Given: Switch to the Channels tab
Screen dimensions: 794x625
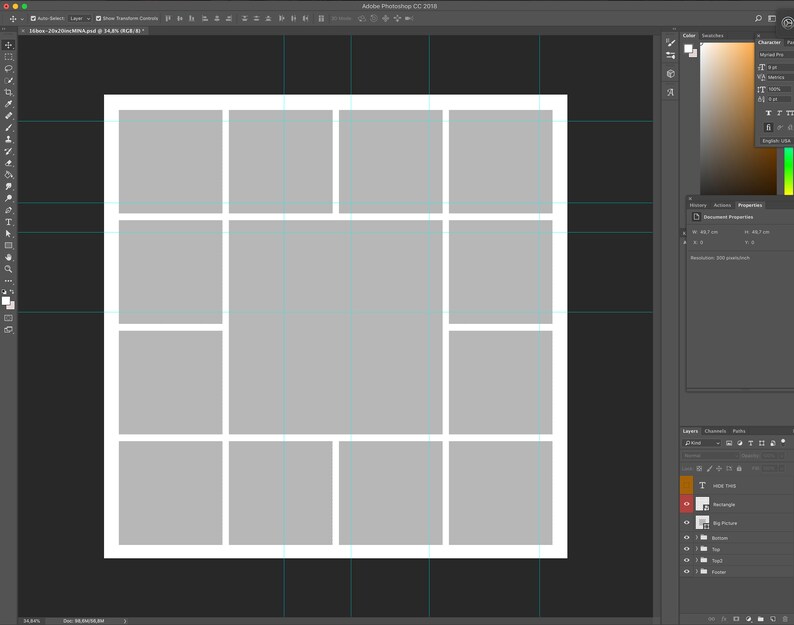Looking at the screenshot, I should pyautogui.click(x=715, y=431).
